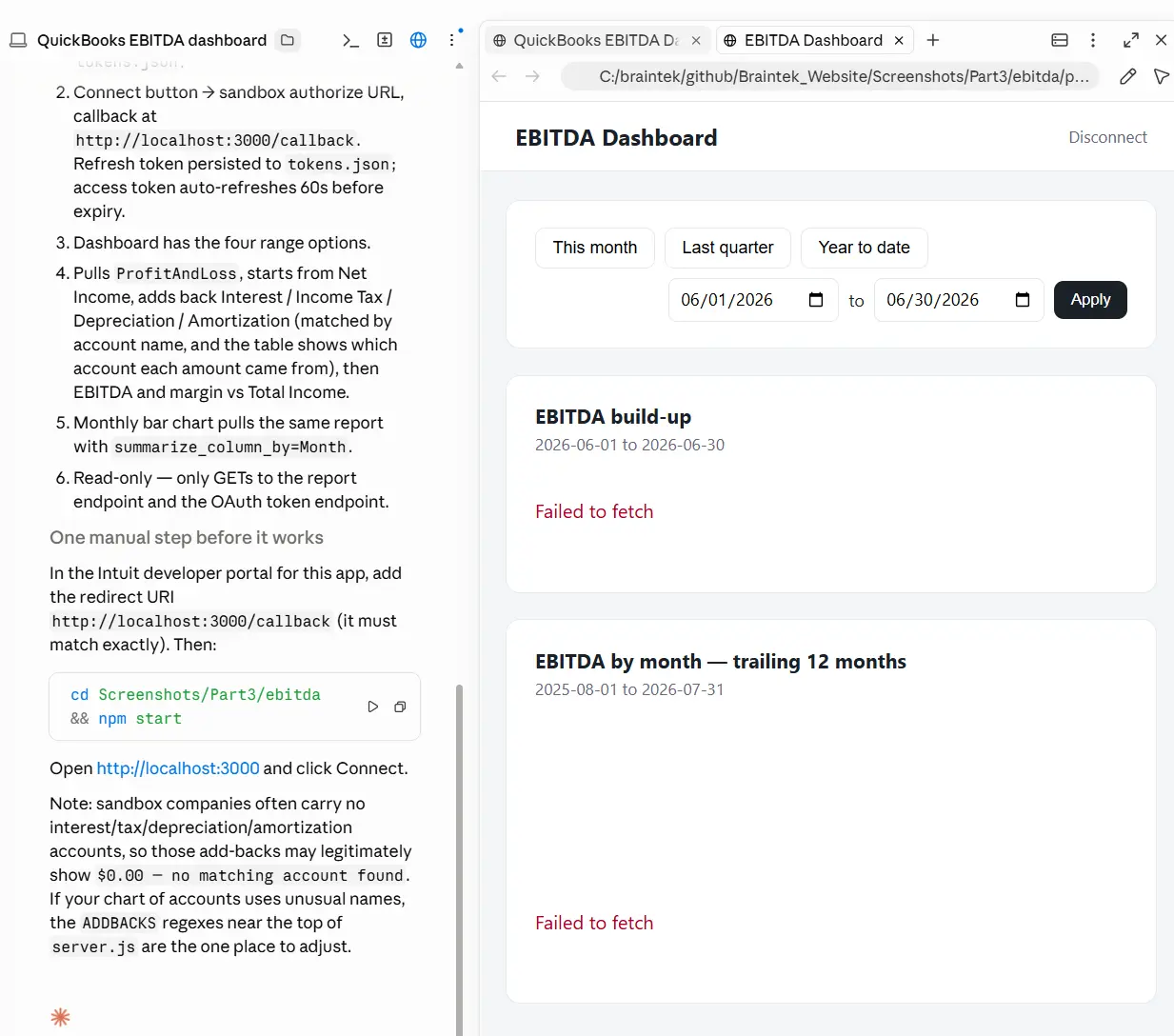Click the 06/01/2026 start date field
Viewport: 1174px width, 1036px height.
(753, 300)
